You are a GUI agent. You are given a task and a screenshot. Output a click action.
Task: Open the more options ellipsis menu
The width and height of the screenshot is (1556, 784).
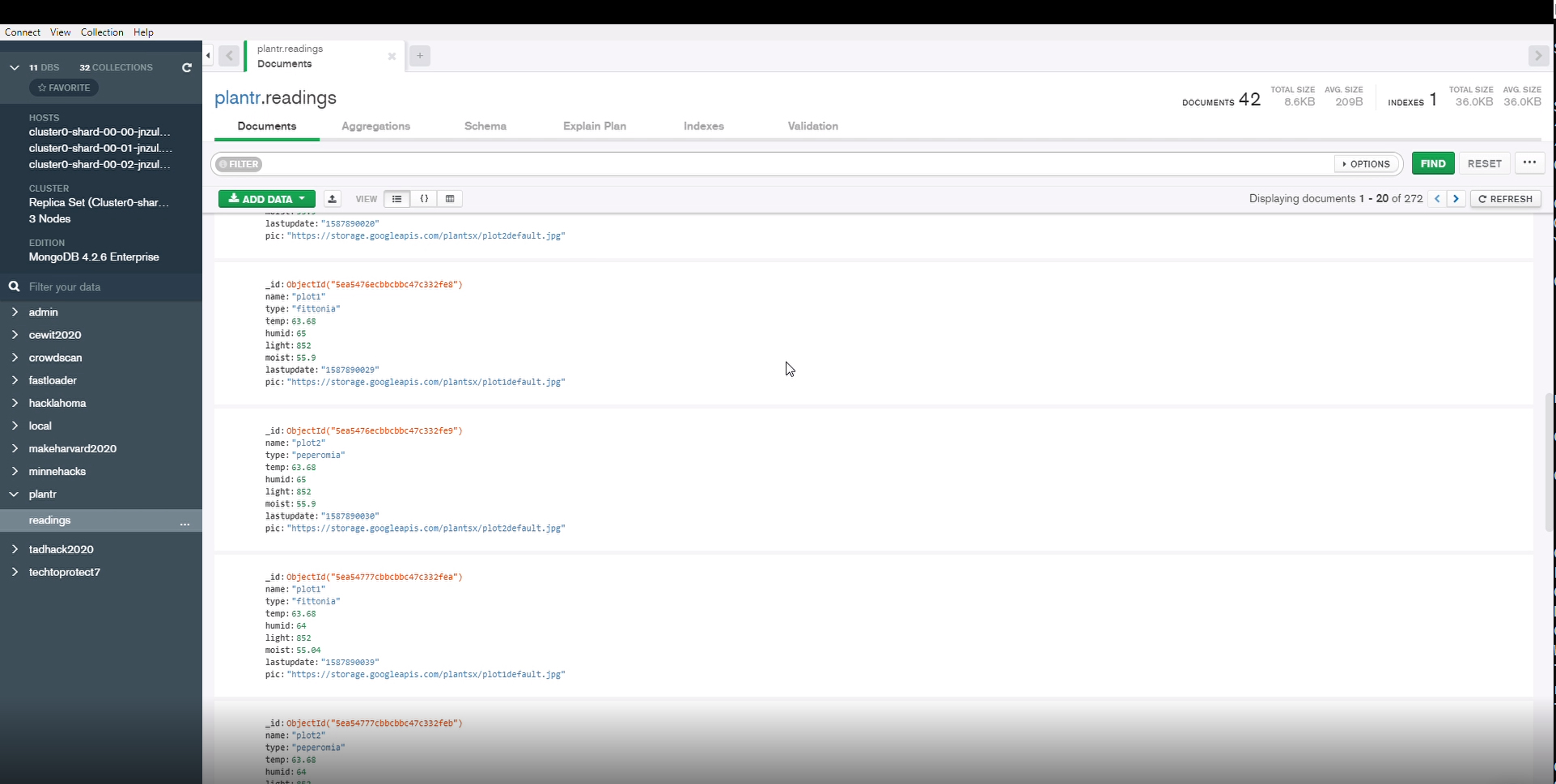1529,163
